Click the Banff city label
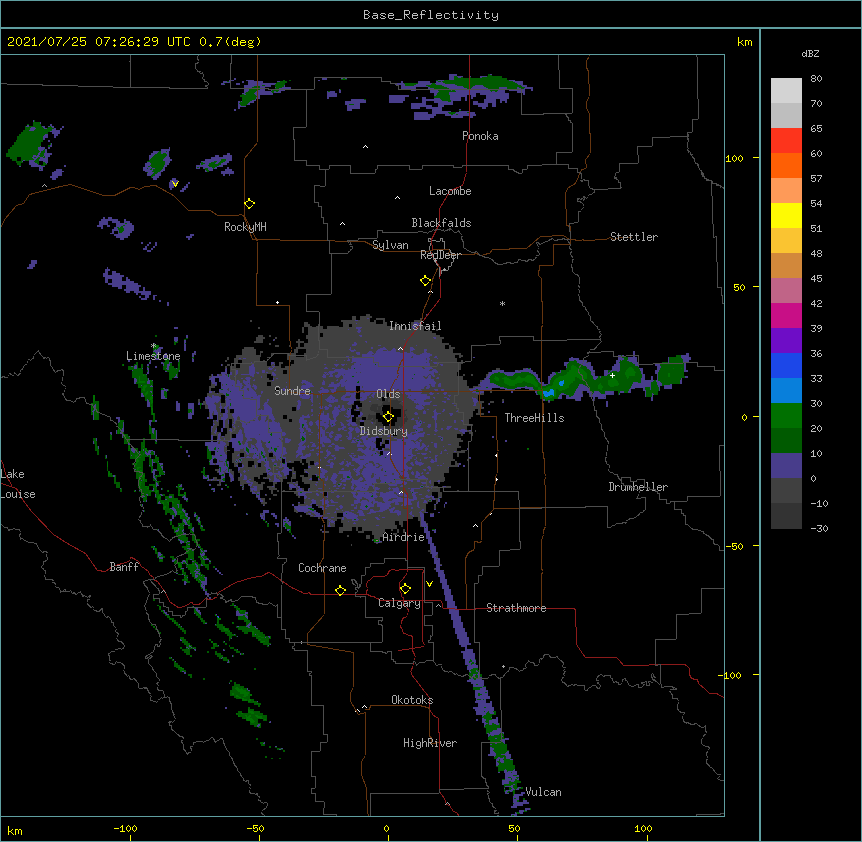Image resolution: width=862 pixels, height=842 pixels. (x=124, y=567)
